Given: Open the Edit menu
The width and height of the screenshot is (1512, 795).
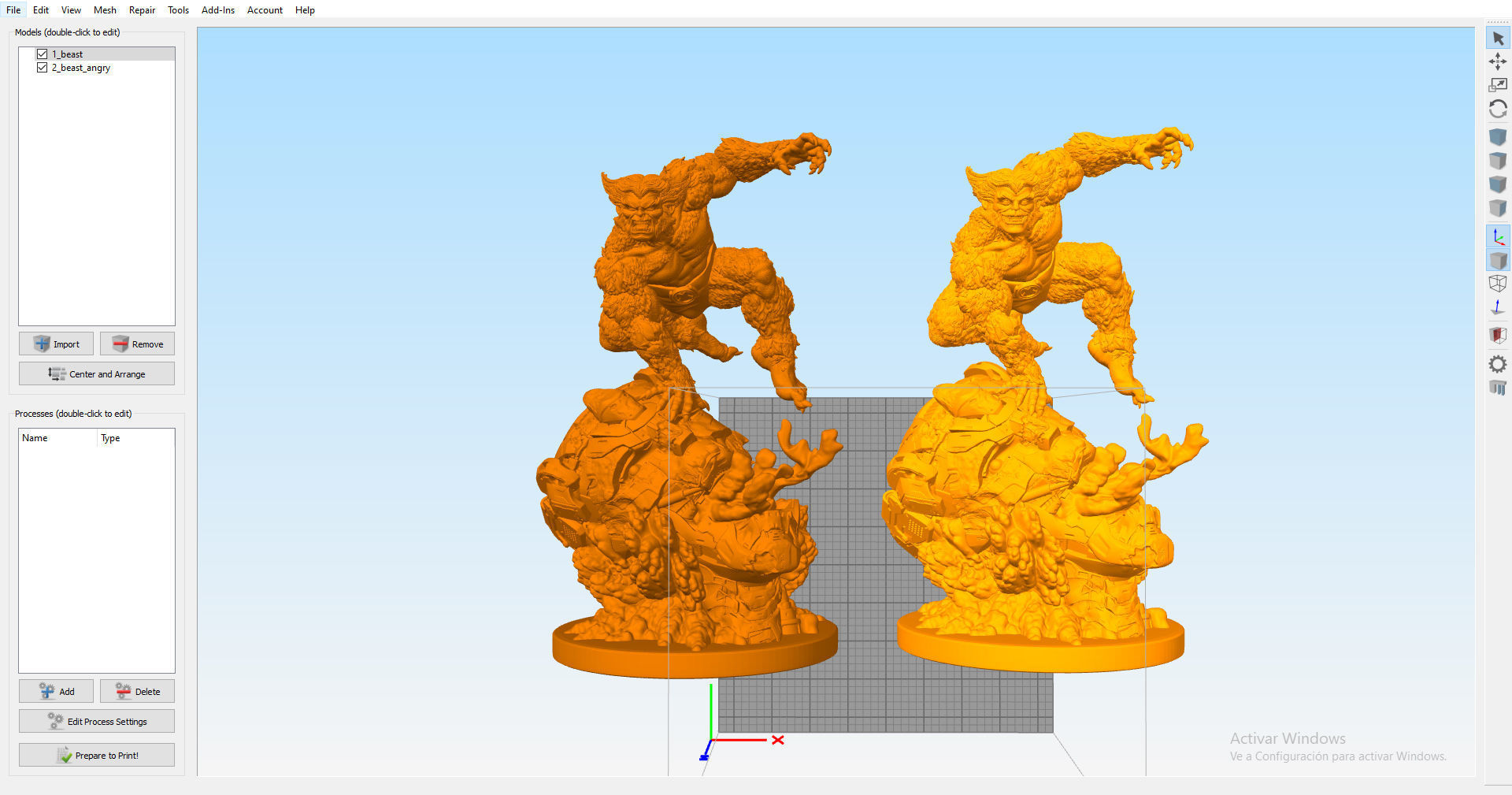Looking at the screenshot, I should [41, 10].
